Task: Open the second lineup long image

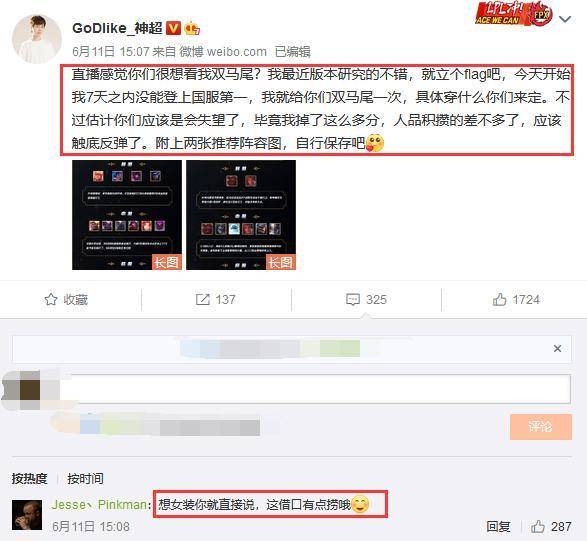Action: point(241,215)
